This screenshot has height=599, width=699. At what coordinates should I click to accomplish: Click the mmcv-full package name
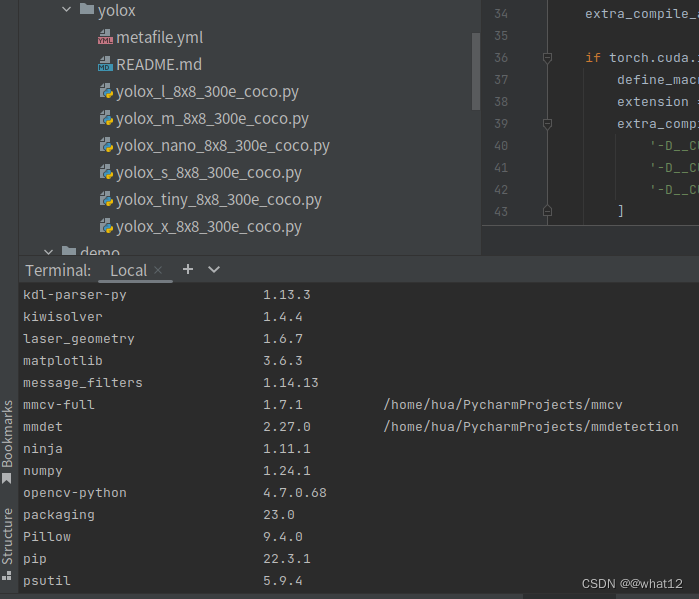tap(59, 405)
